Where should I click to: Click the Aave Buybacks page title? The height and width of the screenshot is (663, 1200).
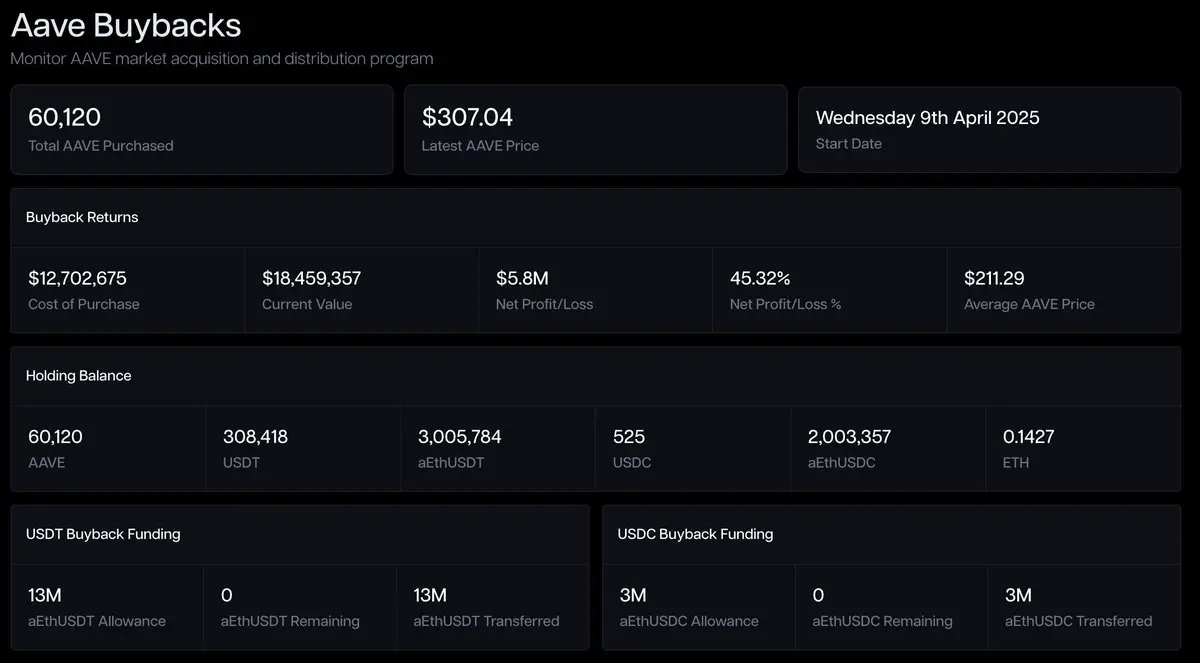(126, 24)
